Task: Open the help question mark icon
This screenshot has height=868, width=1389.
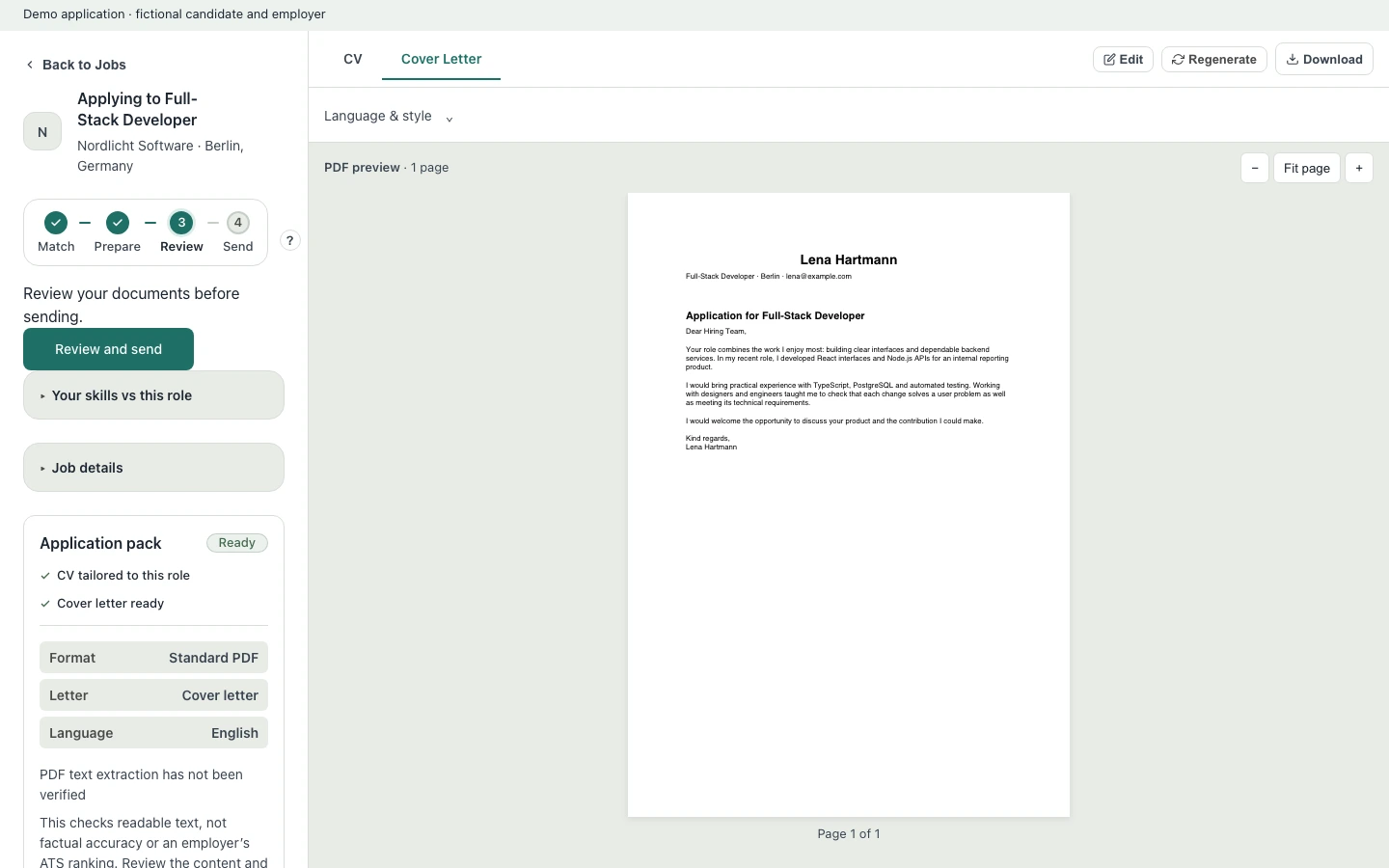Action: (289, 240)
